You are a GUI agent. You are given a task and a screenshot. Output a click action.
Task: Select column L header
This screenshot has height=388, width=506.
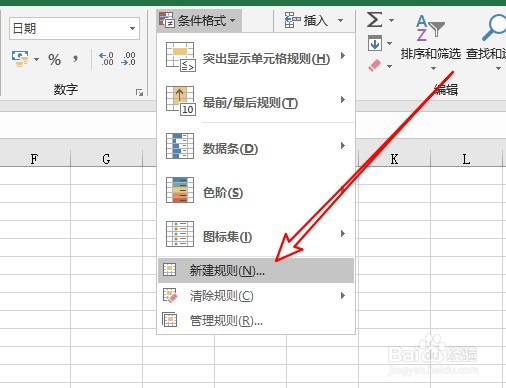(466, 159)
